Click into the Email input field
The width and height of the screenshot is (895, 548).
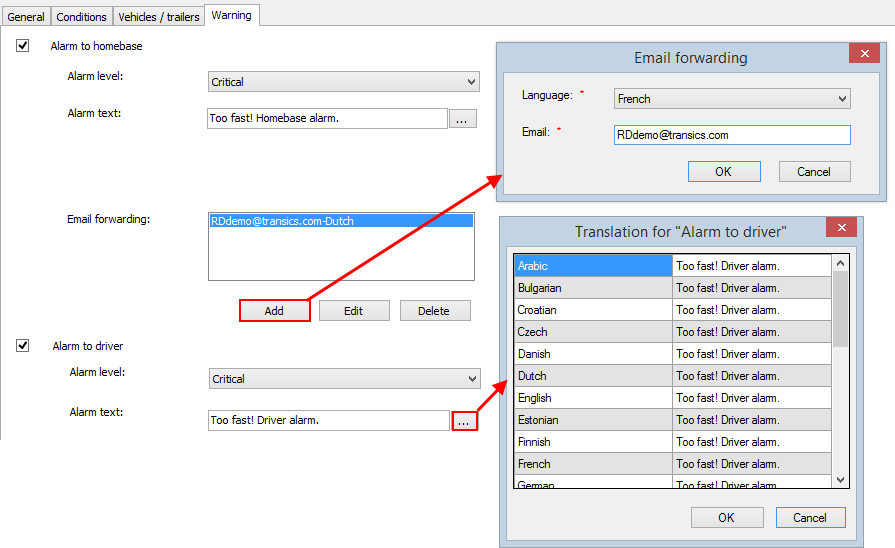(732, 135)
